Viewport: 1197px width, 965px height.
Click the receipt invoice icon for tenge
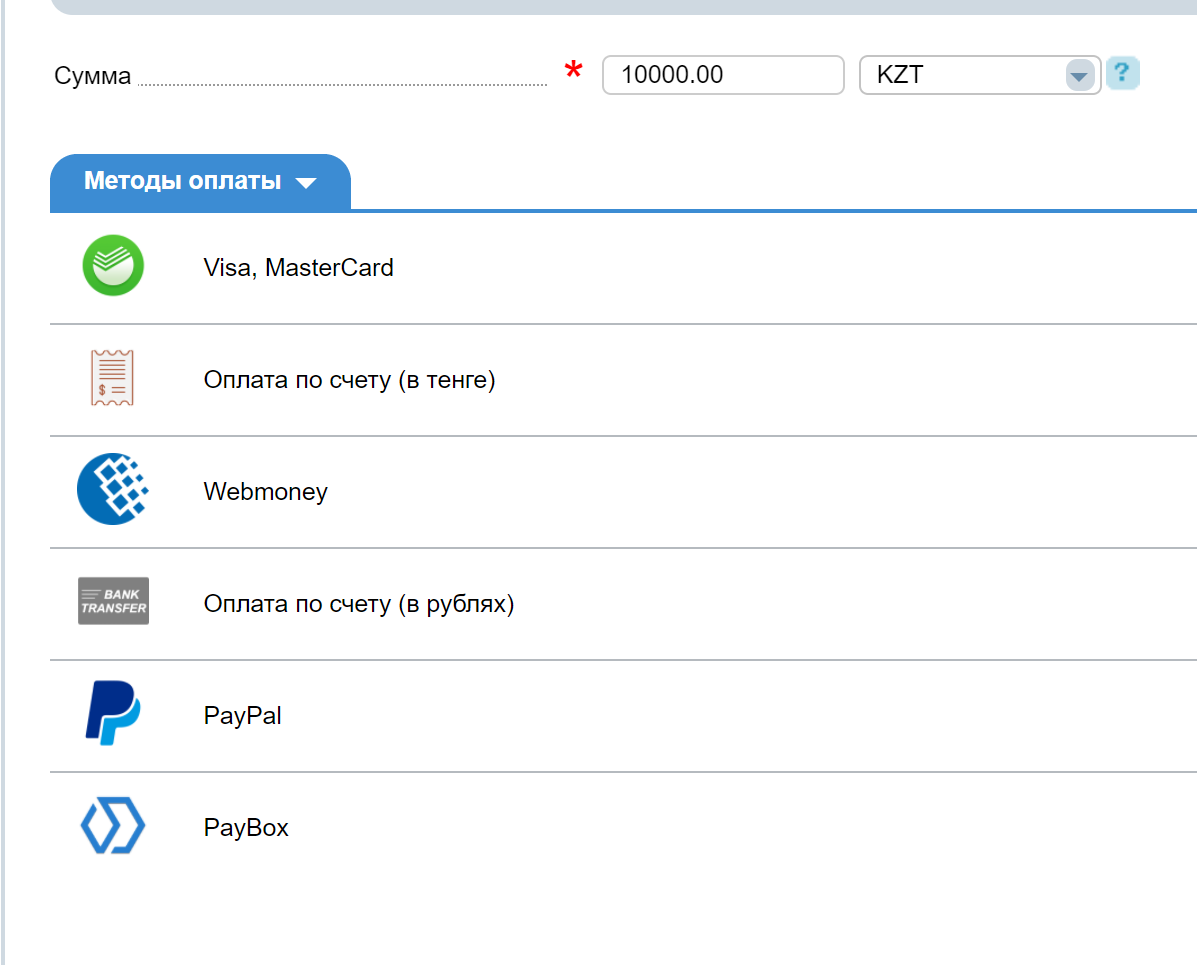[x=112, y=378]
